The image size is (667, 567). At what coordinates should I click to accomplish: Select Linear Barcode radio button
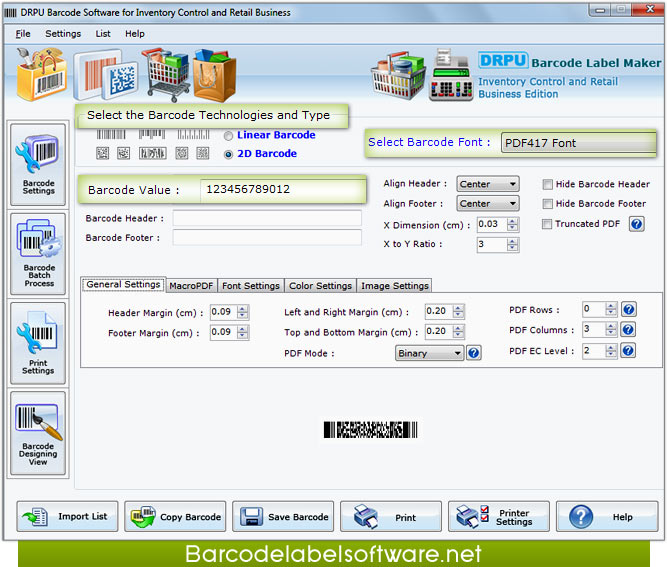228,136
